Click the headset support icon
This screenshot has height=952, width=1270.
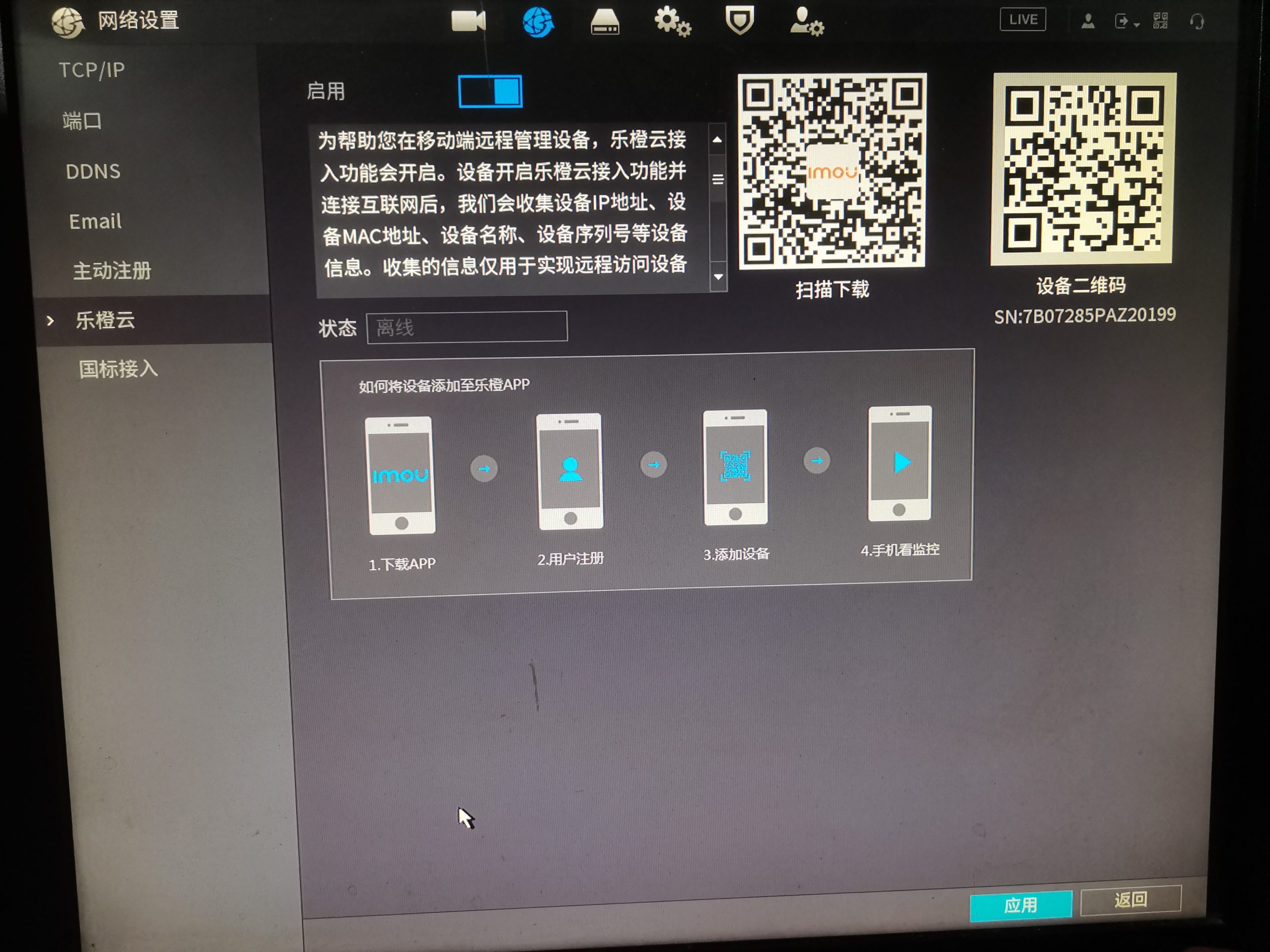[1197, 22]
